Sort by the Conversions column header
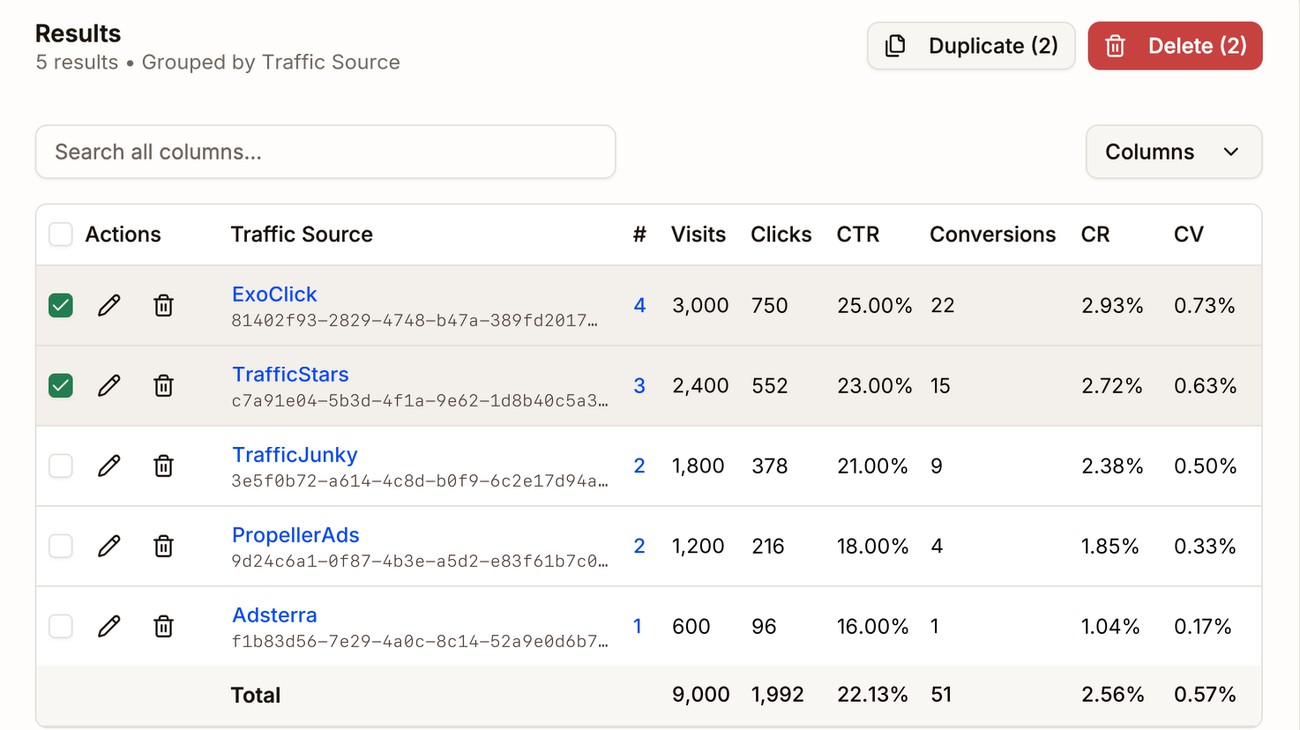The width and height of the screenshot is (1300, 730). click(993, 235)
